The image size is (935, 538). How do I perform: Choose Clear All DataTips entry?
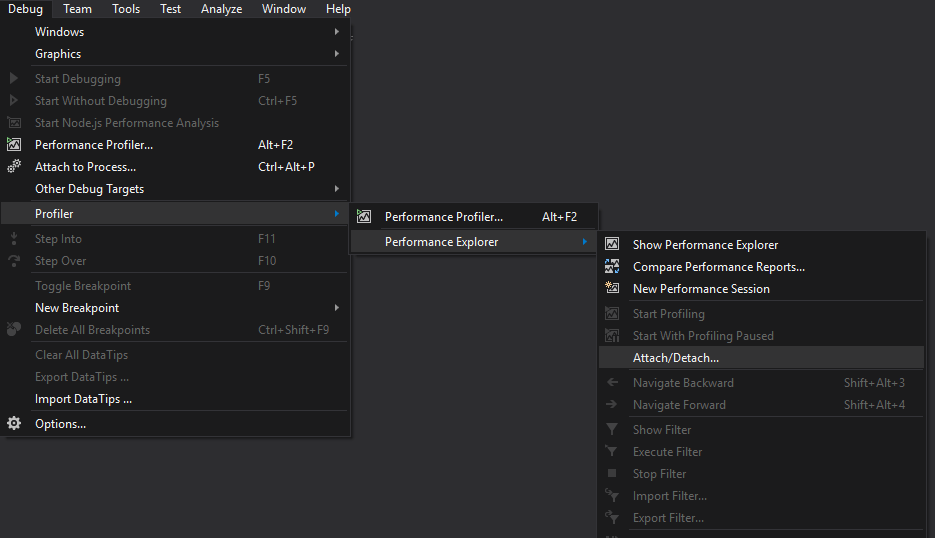(x=174, y=355)
